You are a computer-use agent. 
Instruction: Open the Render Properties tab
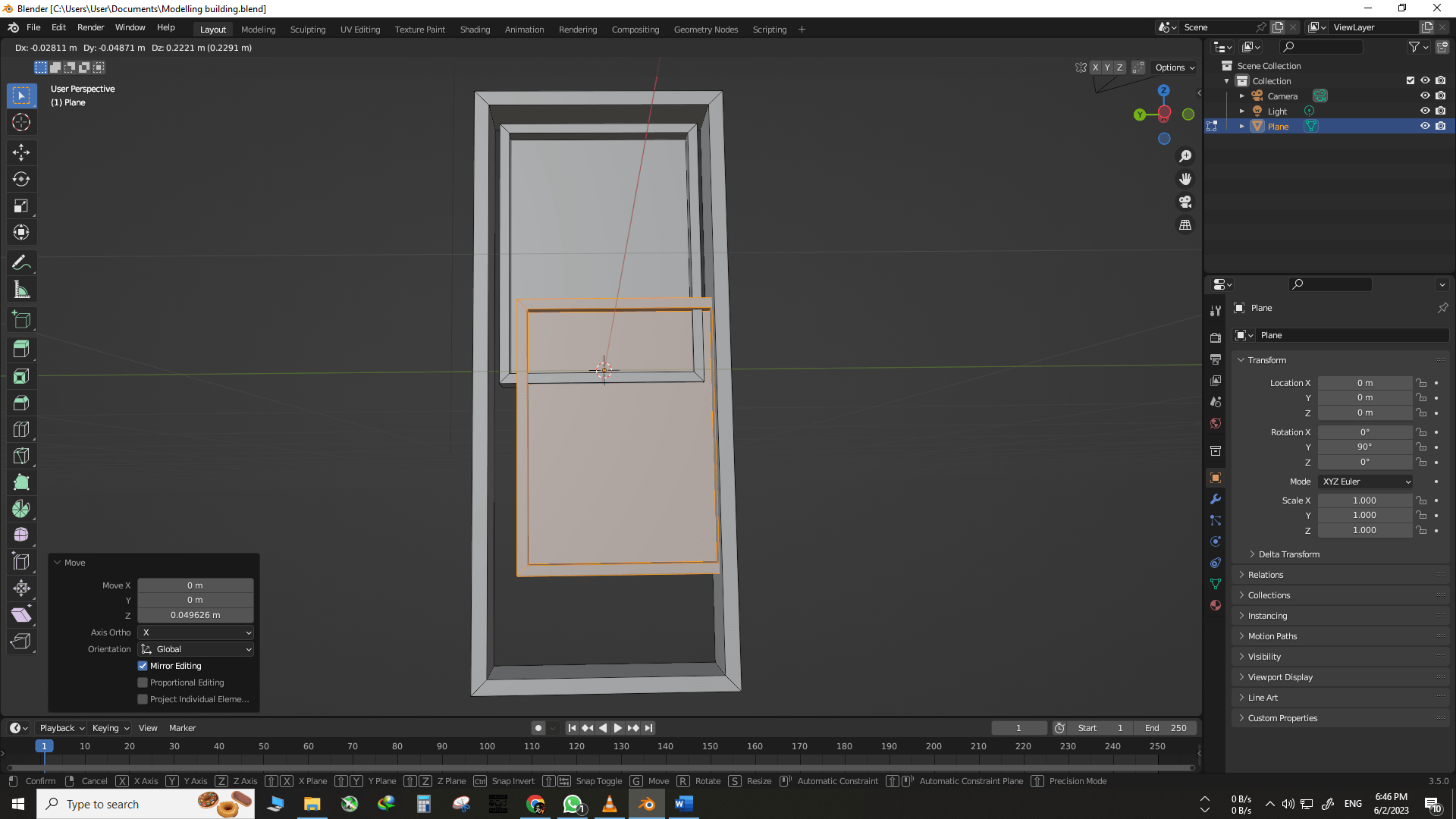1216,339
